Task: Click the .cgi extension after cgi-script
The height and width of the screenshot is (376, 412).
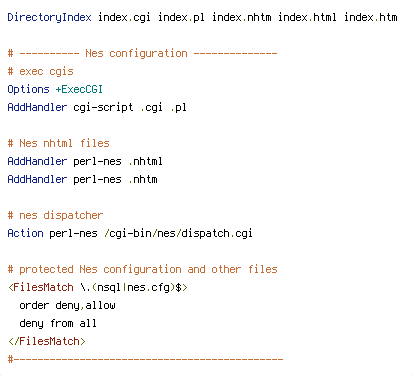Action: [x=151, y=107]
